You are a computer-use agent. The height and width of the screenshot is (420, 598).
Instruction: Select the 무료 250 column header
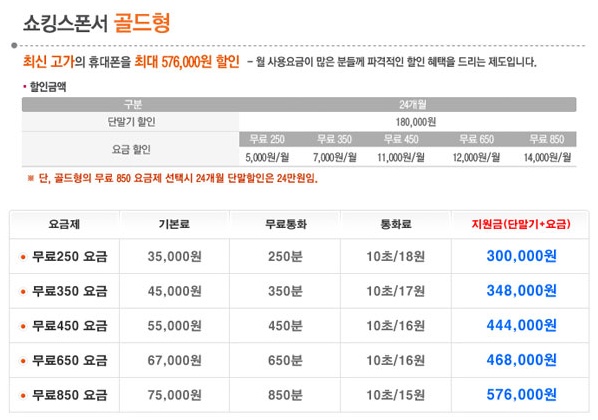click(x=267, y=139)
